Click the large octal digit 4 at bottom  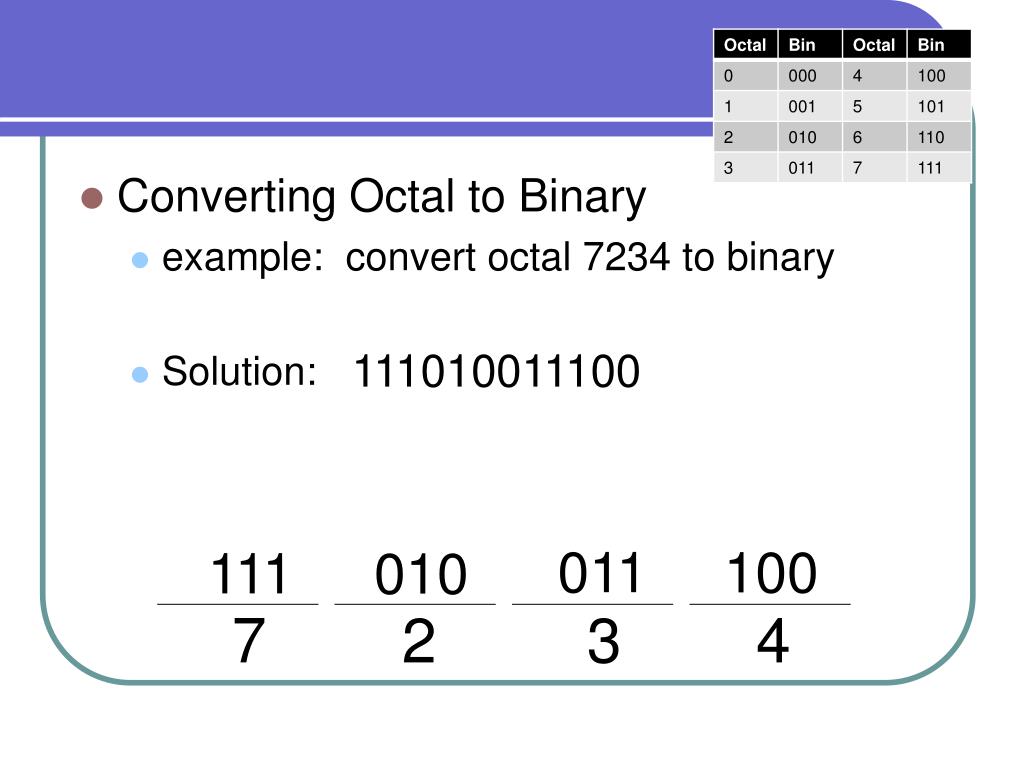(x=773, y=641)
